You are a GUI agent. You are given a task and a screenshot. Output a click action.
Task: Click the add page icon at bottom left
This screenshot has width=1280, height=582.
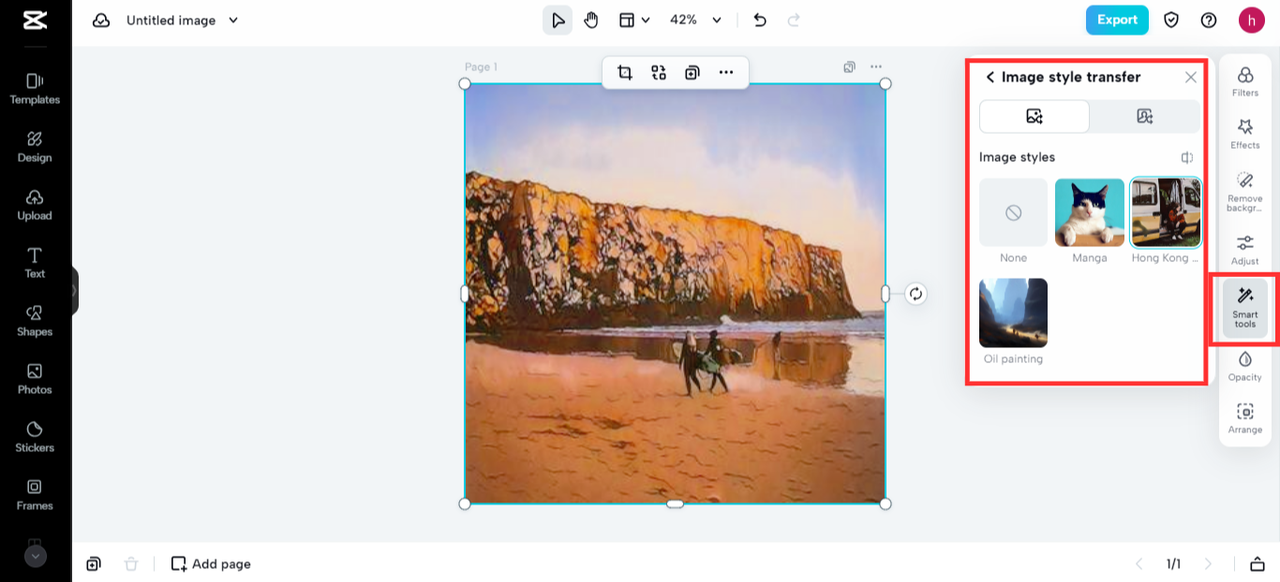(x=93, y=564)
